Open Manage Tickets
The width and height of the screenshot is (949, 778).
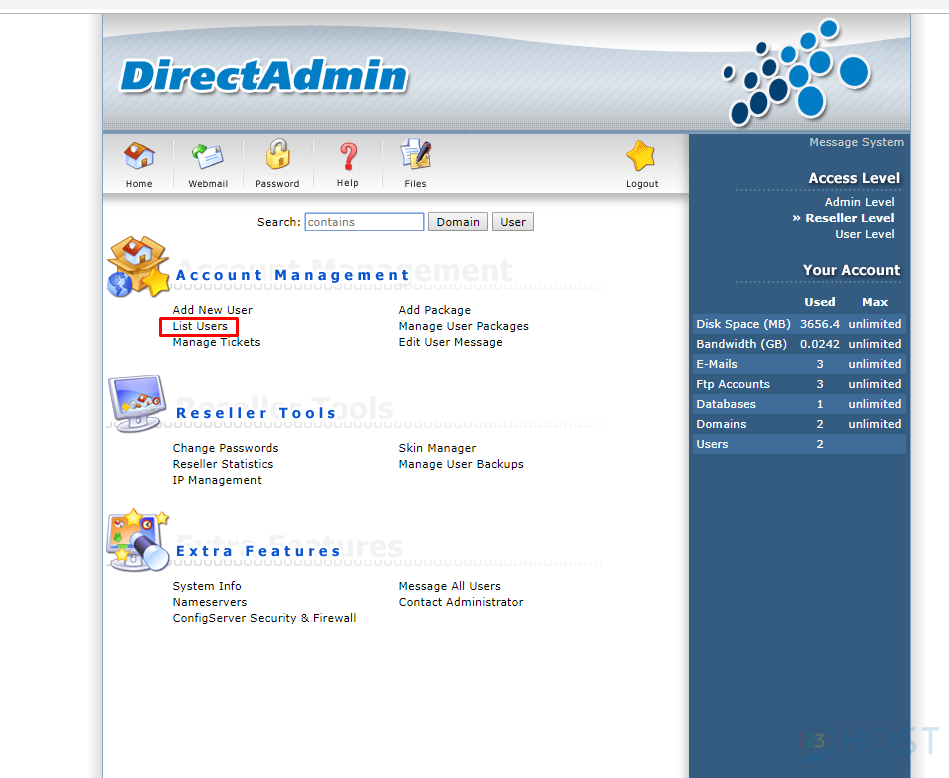point(216,342)
